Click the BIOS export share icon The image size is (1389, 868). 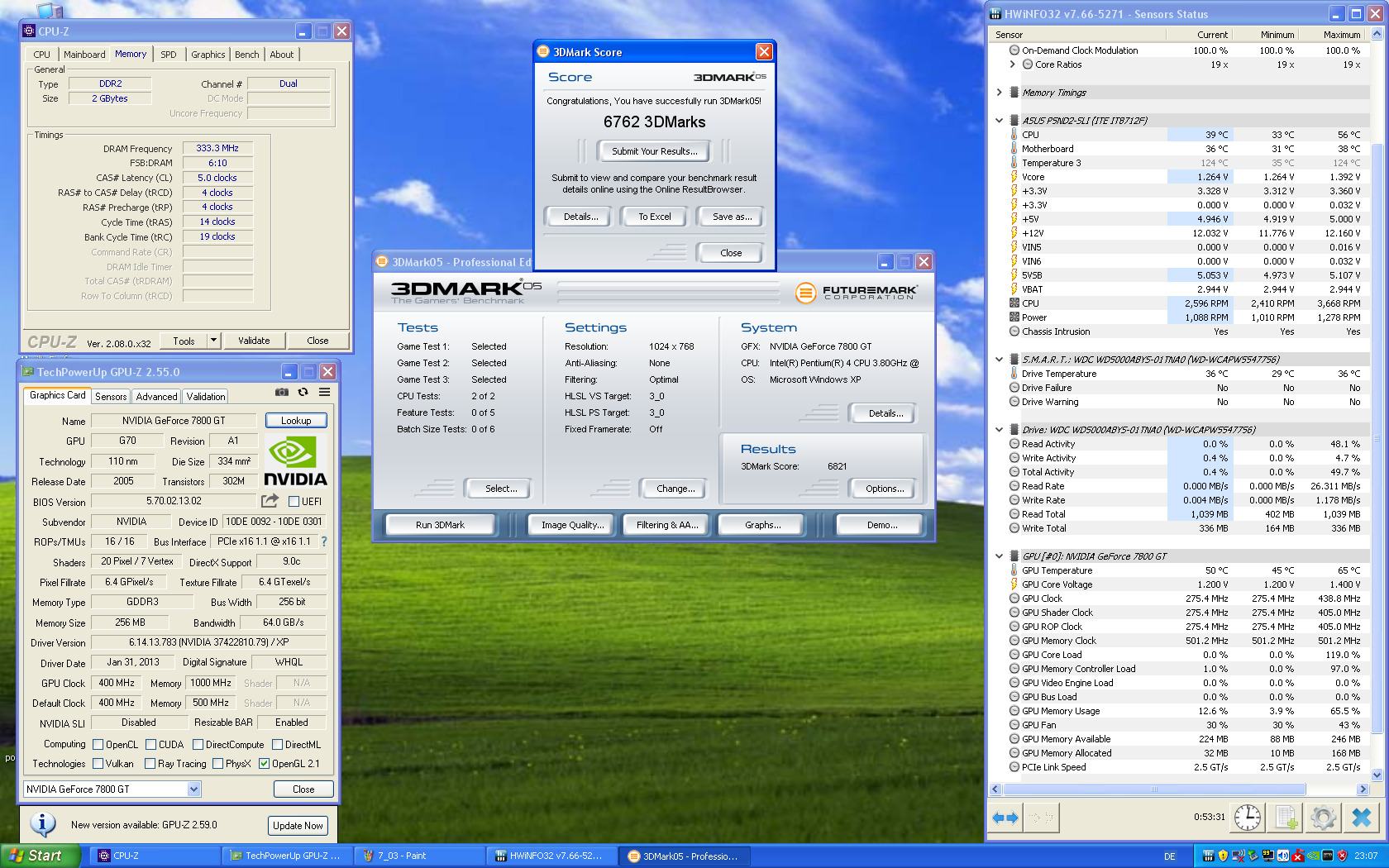[270, 501]
